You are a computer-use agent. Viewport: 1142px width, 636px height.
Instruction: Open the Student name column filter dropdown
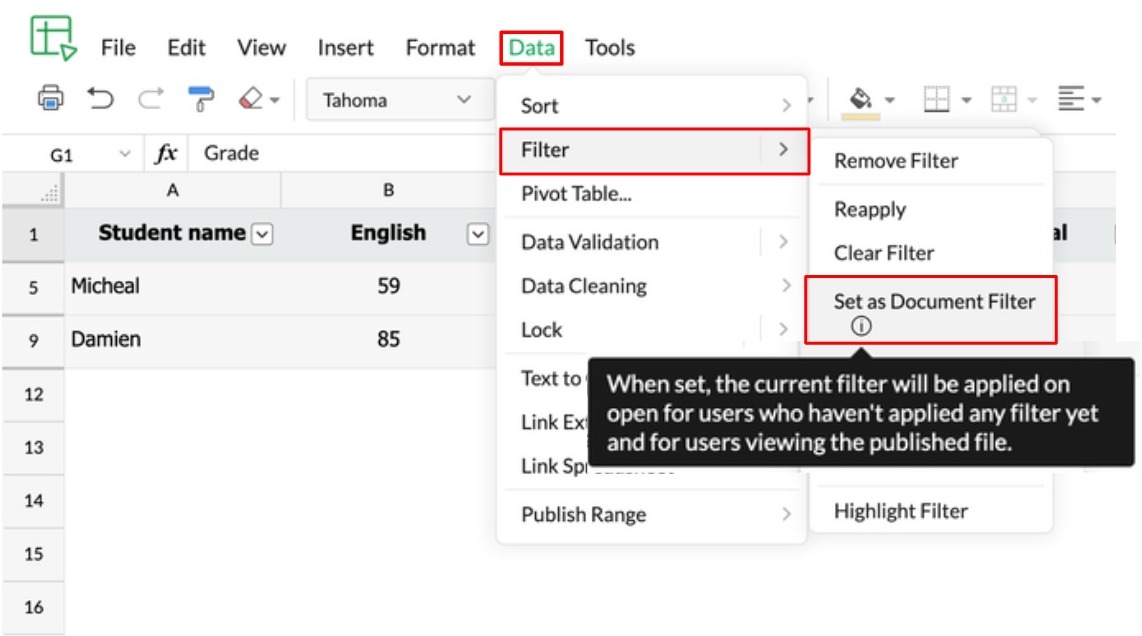pos(261,234)
